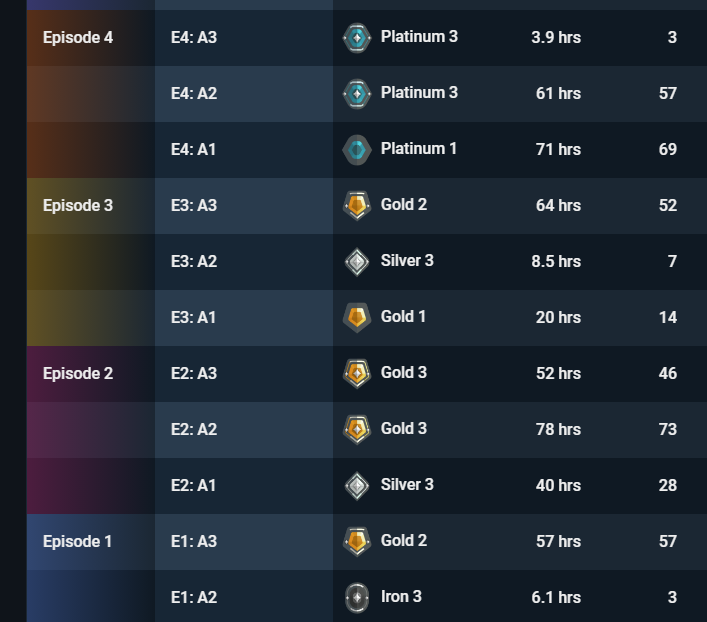Click the 69 matches count for E4: A1

pyautogui.click(x=667, y=150)
